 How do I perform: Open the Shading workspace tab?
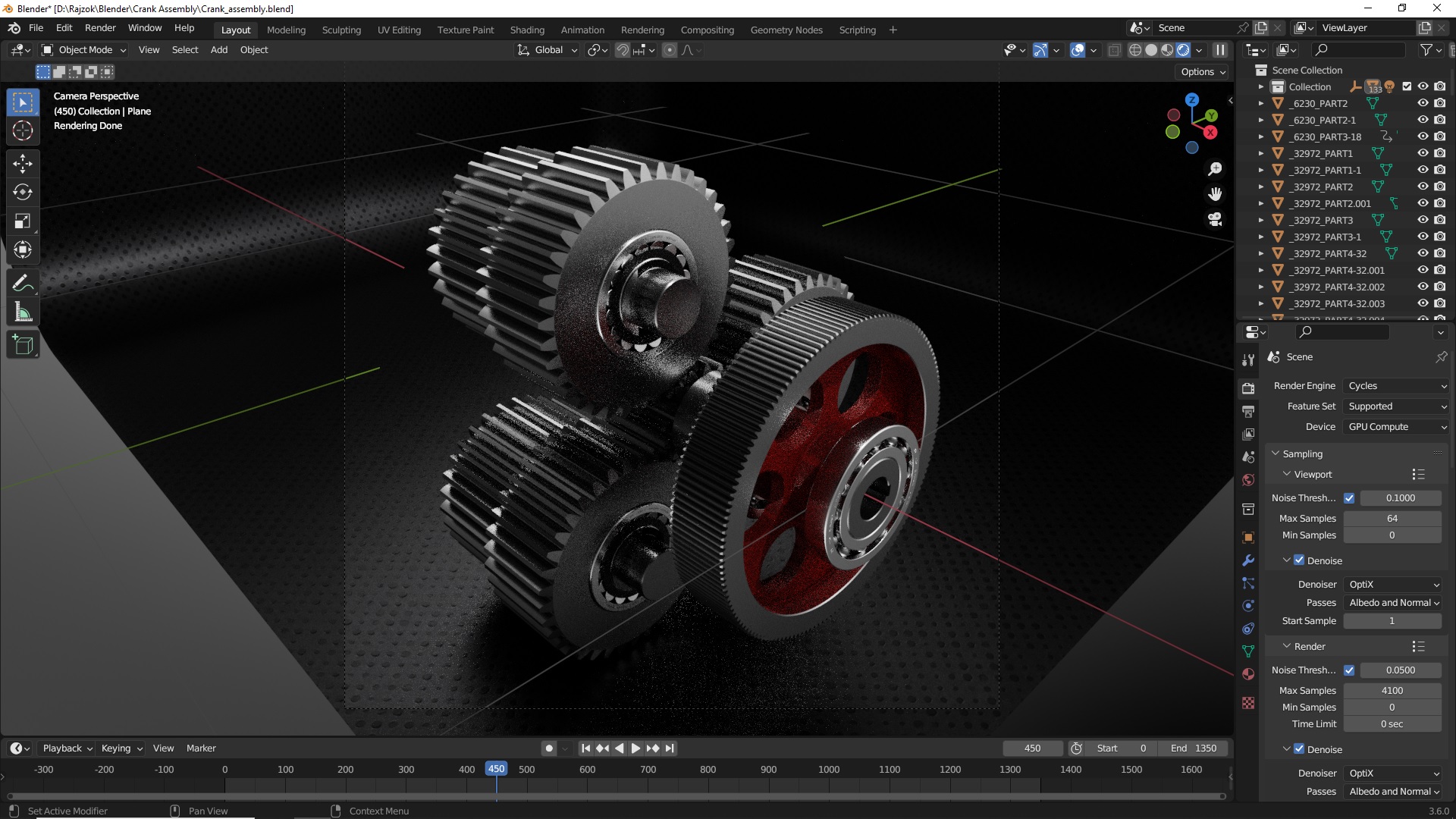tap(527, 29)
